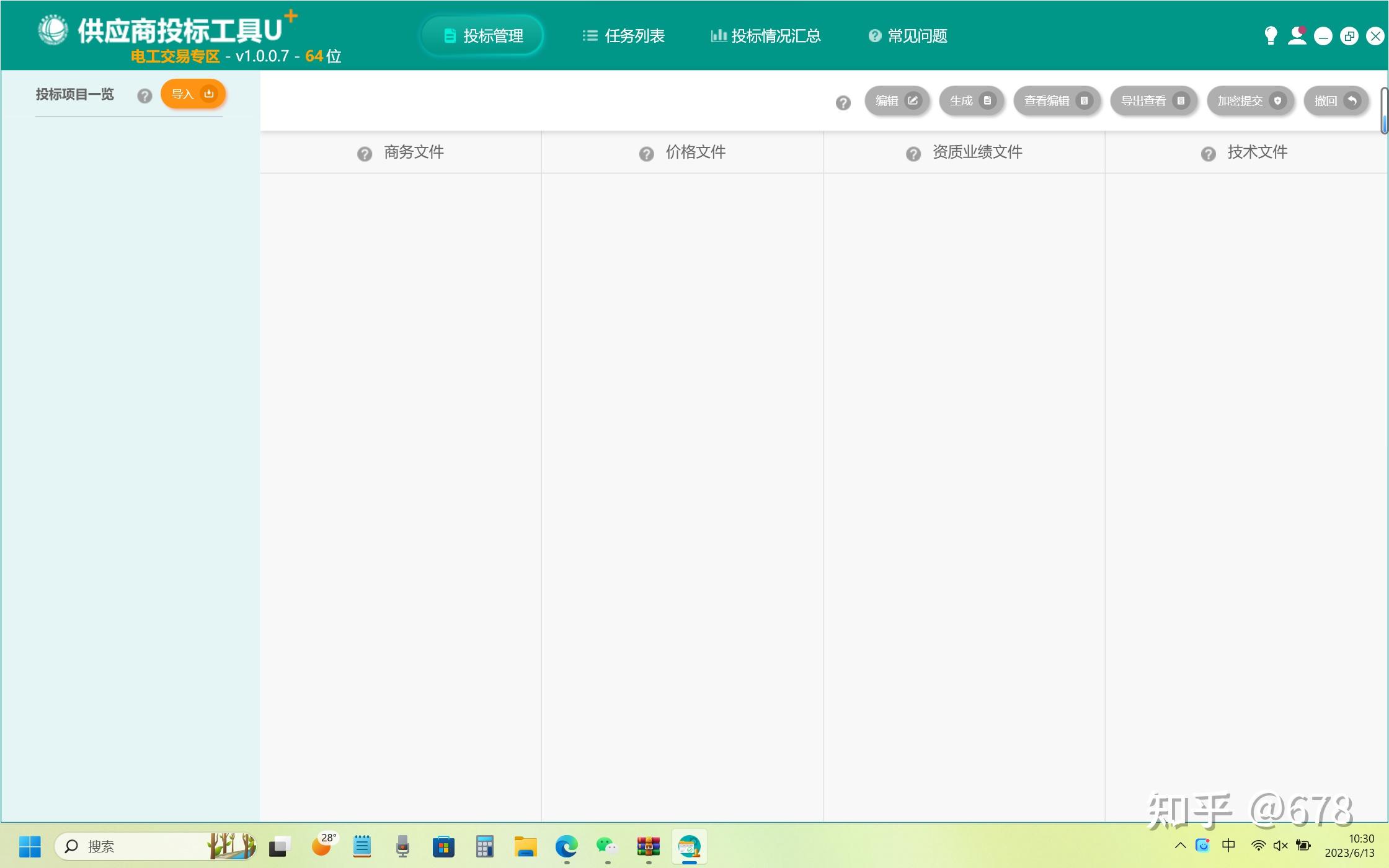Screen dimensions: 1389x868
Task: Click help icon next to 商务文件
Action: 365,154
